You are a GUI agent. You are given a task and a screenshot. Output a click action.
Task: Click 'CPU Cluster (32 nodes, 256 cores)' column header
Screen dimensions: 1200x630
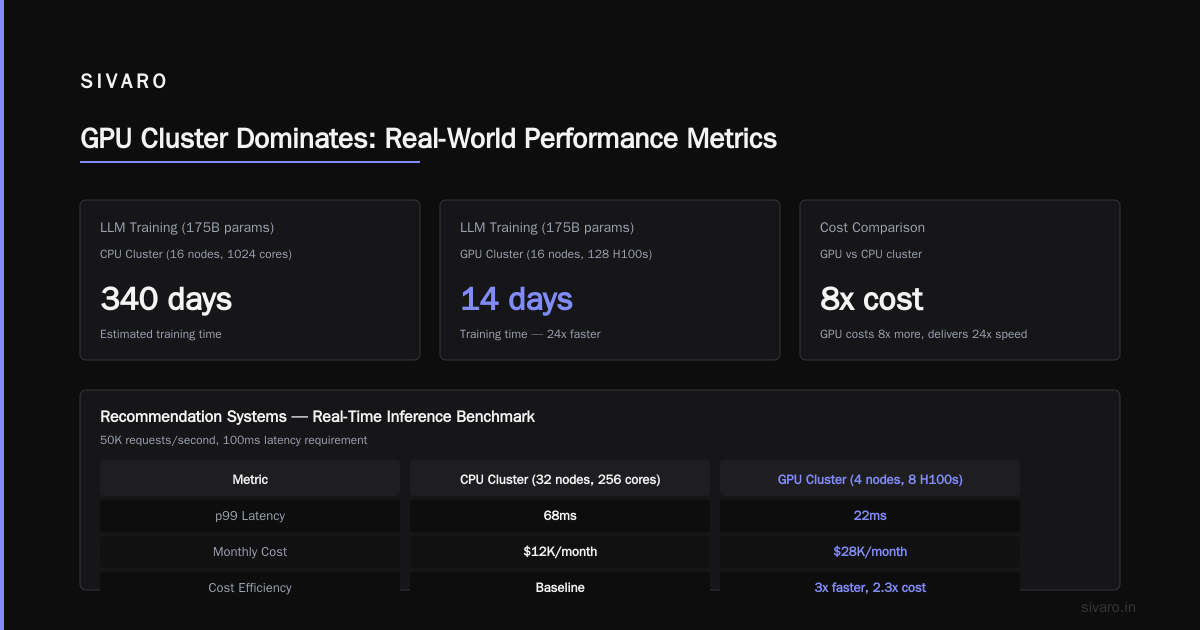[x=560, y=479]
